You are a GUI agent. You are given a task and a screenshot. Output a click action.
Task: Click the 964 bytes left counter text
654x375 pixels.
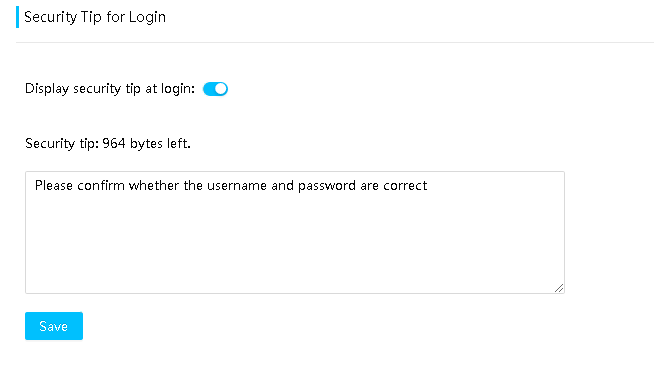pyautogui.click(x=146, y=143)
